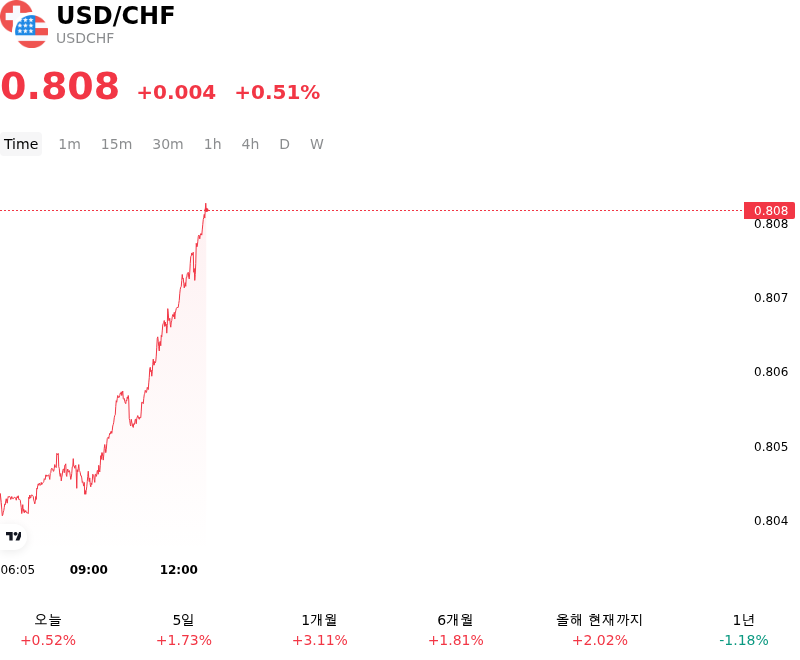Choose the 30m interval
This screenshot has height=660, width=800.
tap(168, 144)
